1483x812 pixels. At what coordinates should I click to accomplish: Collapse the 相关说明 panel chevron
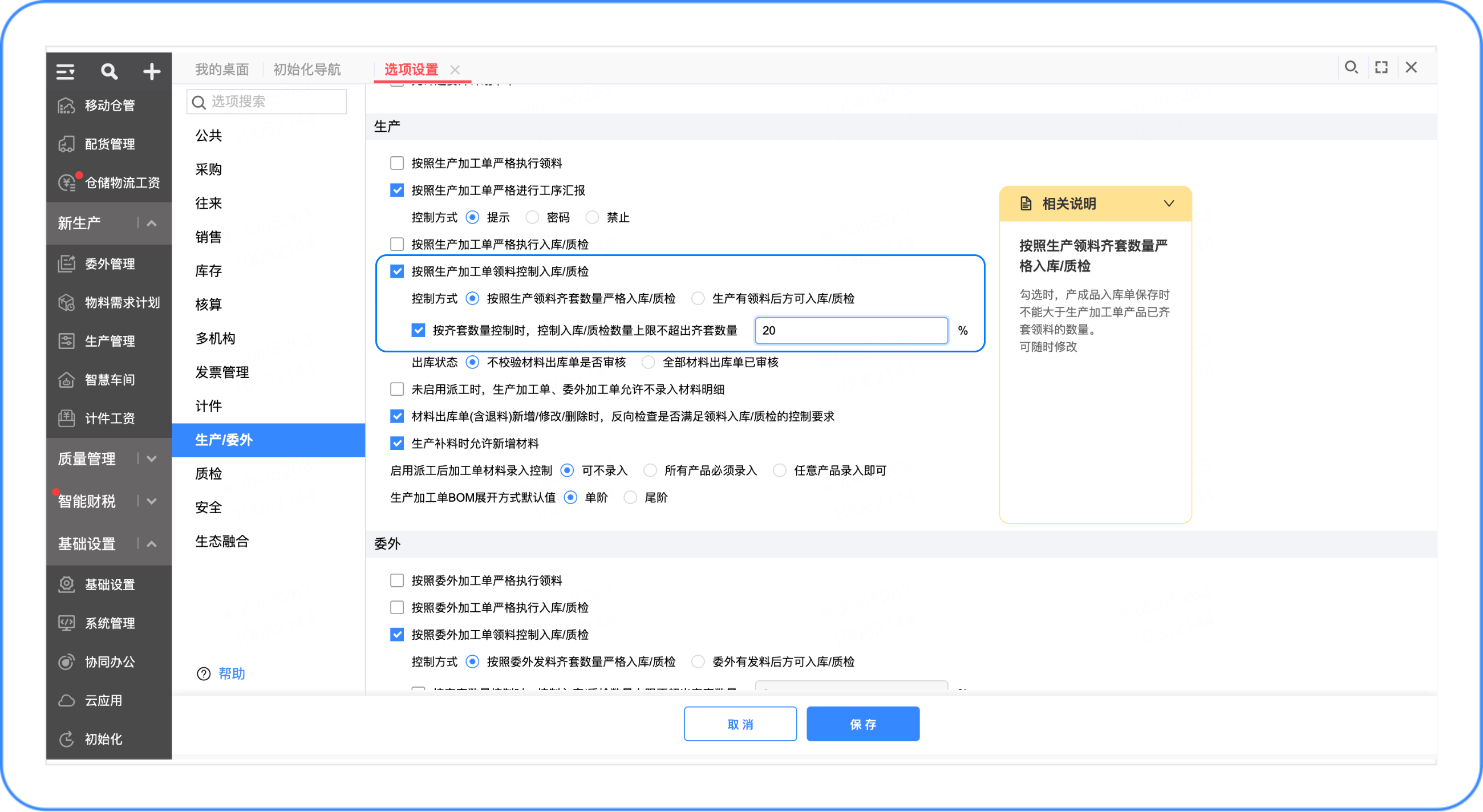(1169, 204)
